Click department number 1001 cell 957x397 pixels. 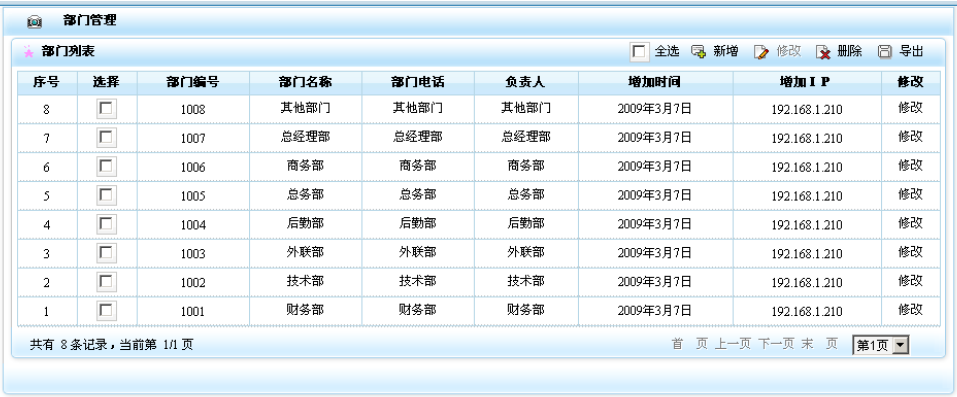193,312
